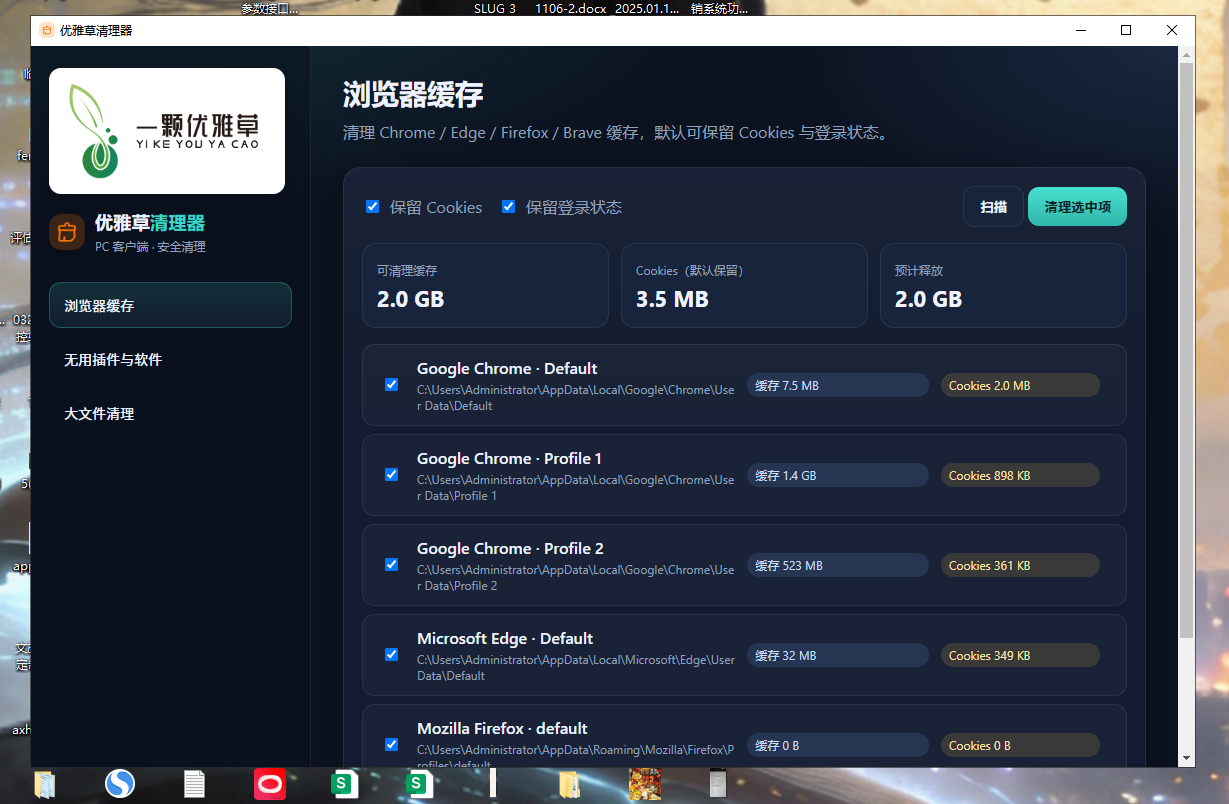Click the Mozilla Firefox · default title
This screenshot has height=804, width=1229.
pyautogui.click(x=502, y=729)
